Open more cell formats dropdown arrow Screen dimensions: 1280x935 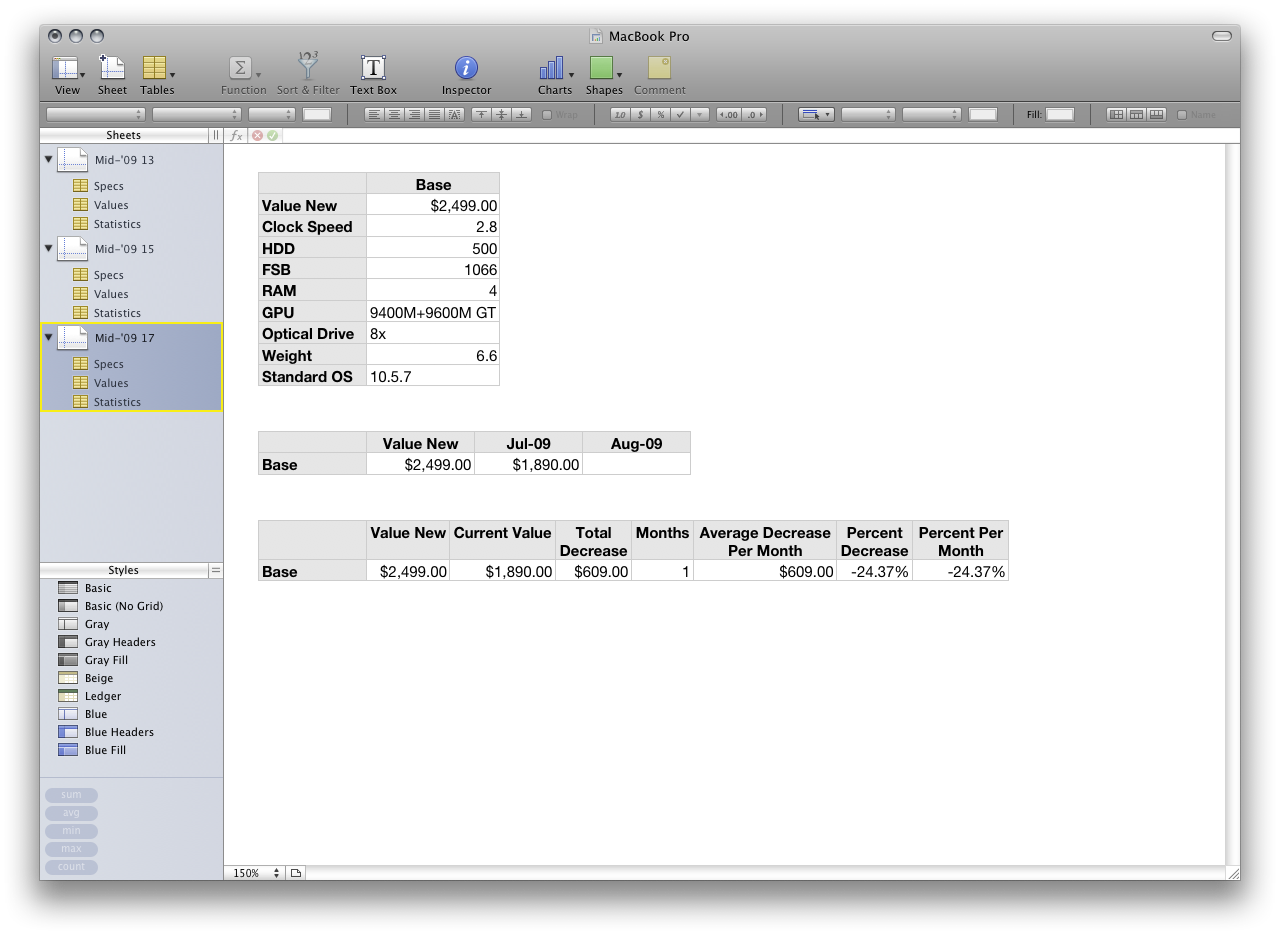click(x=700, y=115)
